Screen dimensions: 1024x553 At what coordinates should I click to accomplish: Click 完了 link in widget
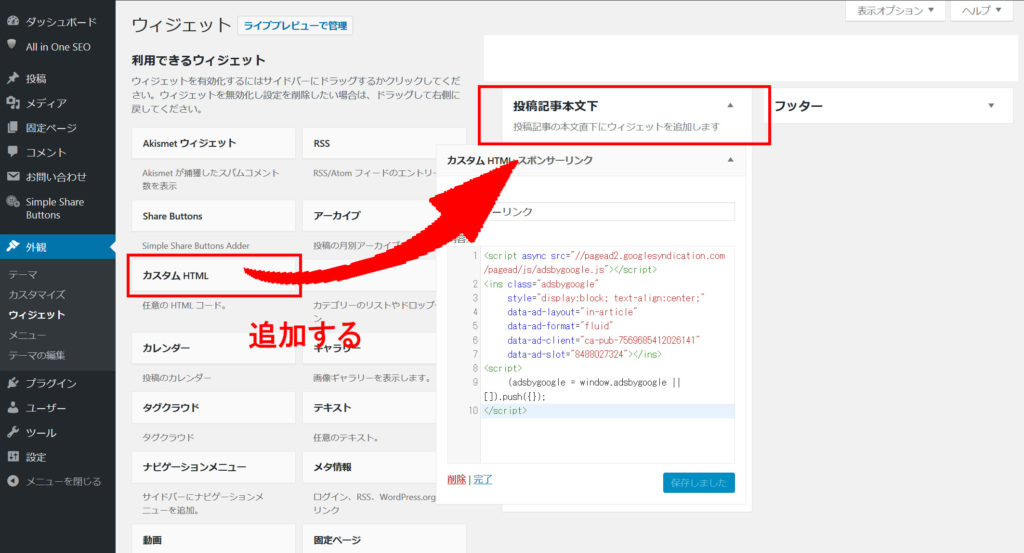[x=483, y=479]
